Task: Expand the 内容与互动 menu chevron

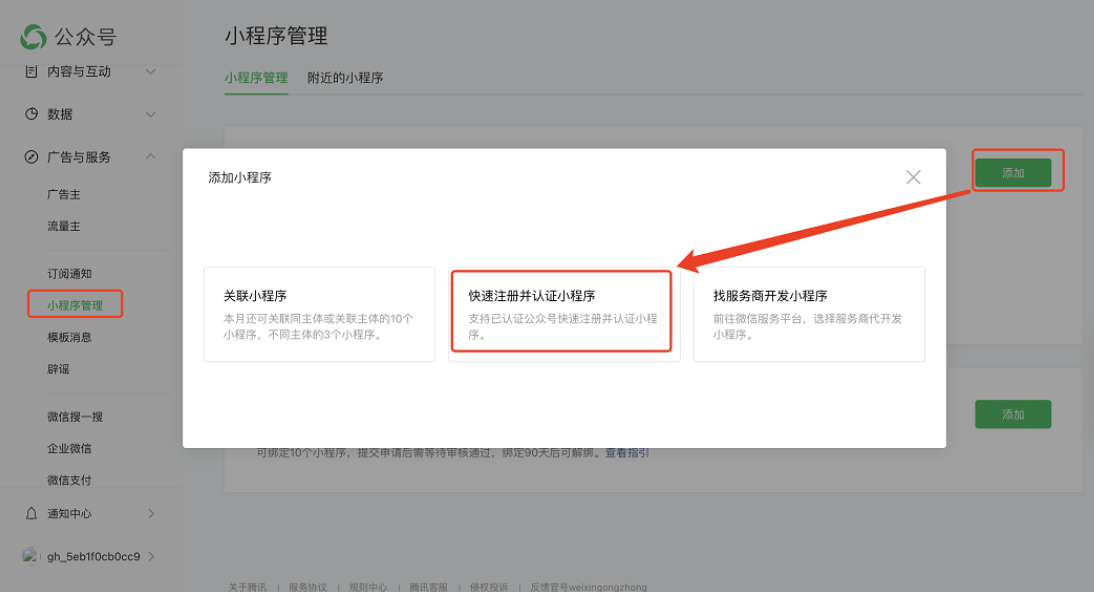Action: point(150,72)
